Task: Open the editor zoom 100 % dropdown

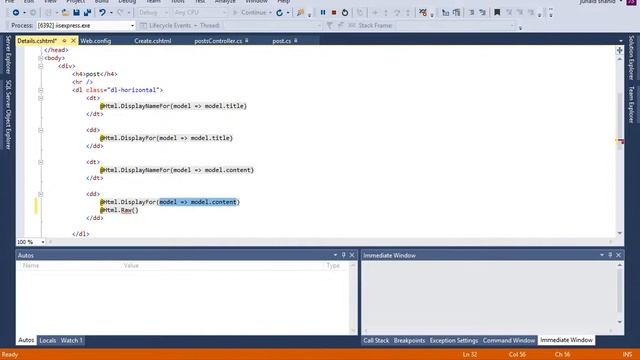Action: (42, 242)
